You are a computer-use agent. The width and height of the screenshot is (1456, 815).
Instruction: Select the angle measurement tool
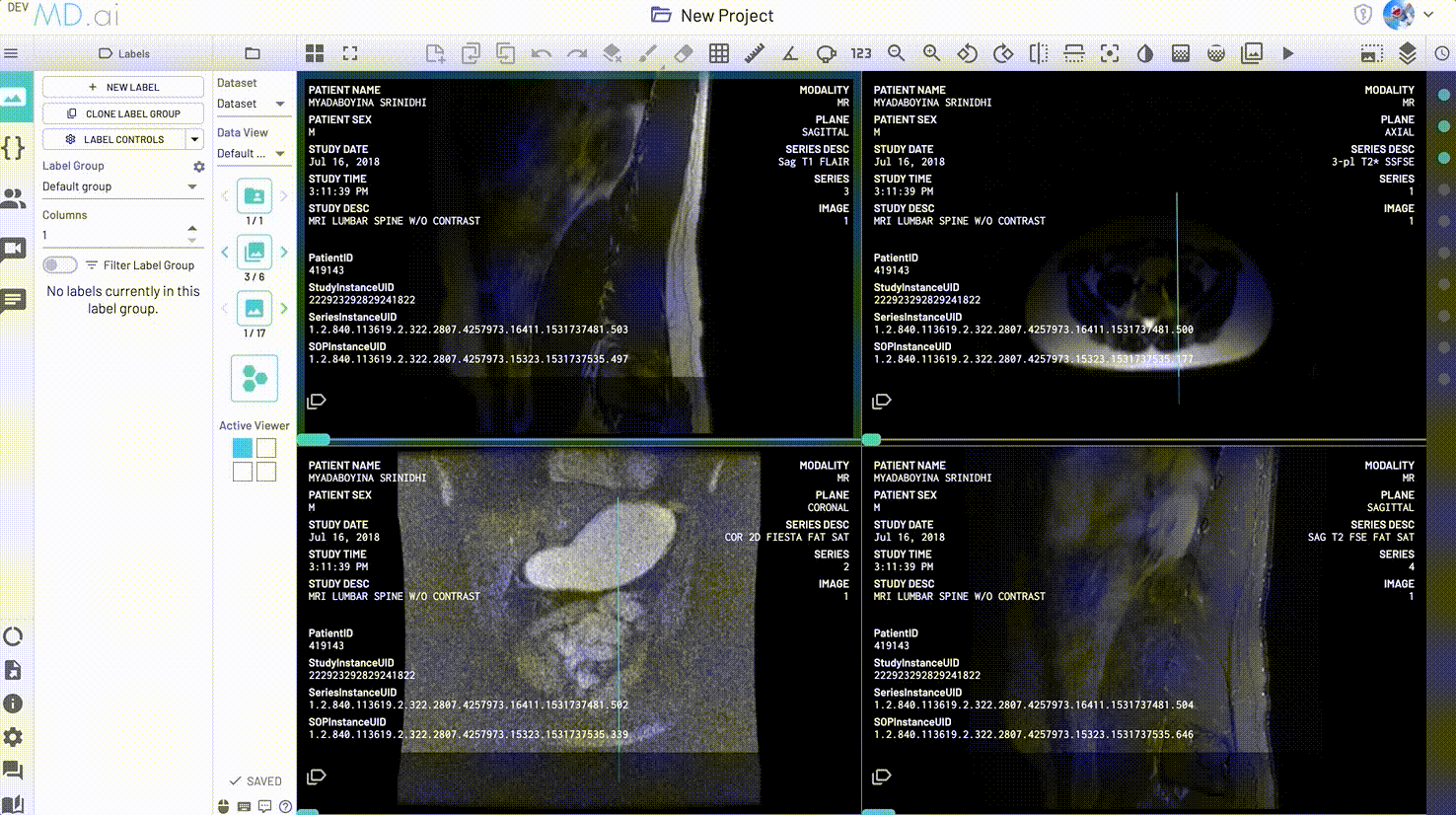tap(790, 53)
